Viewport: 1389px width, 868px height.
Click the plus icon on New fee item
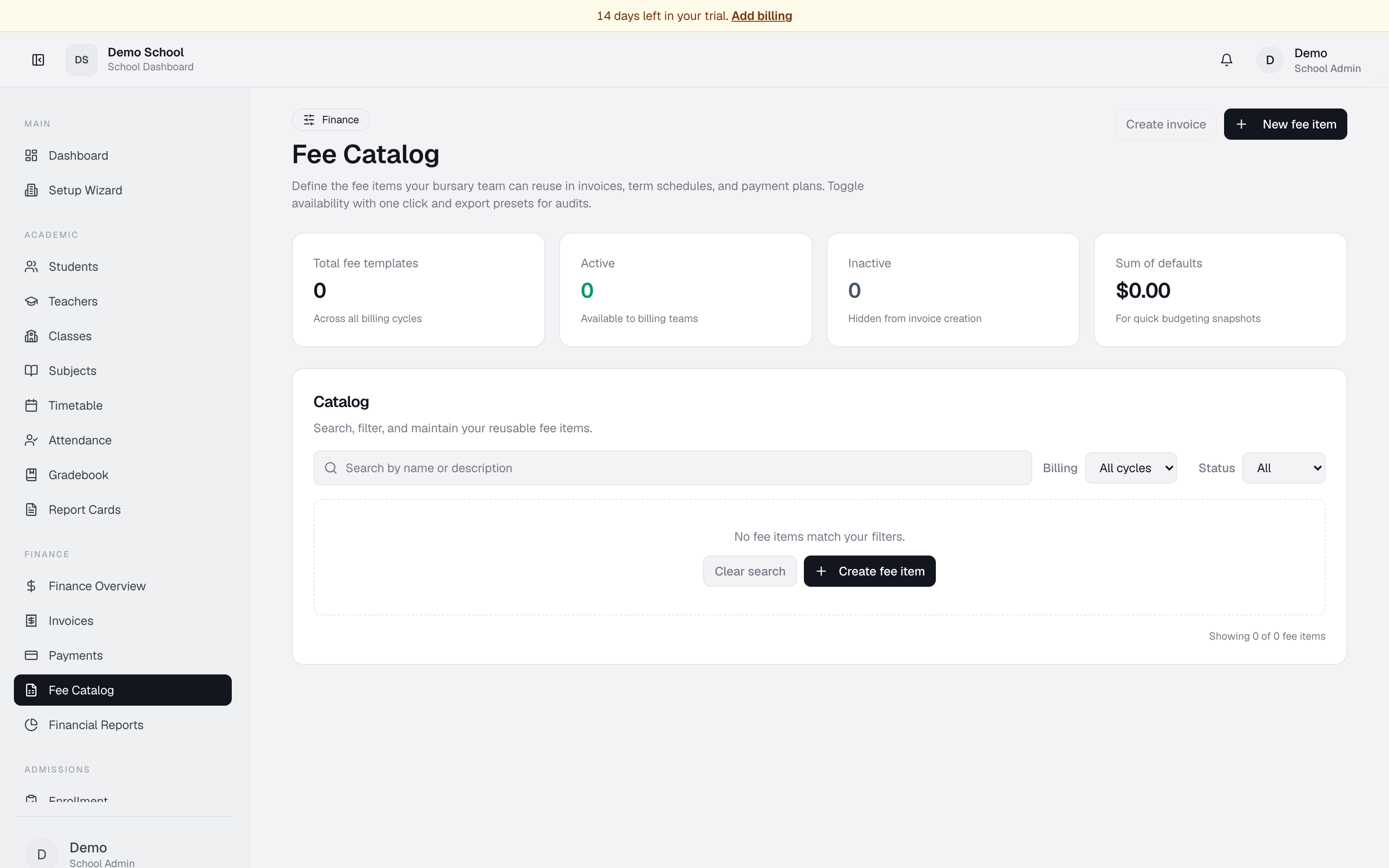point(1241,124)
